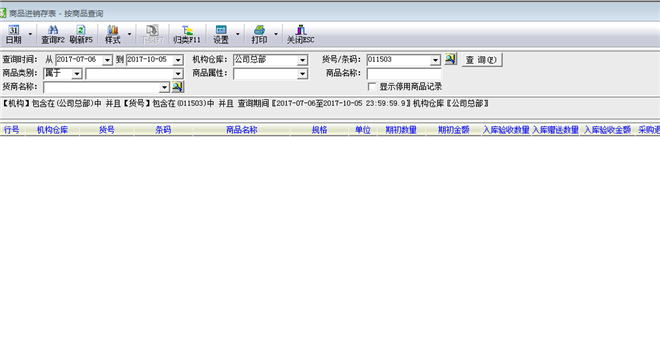Screen dimensions: 660x362
Task: Click the 查询 search button
Action: click(x=482, y=60)
